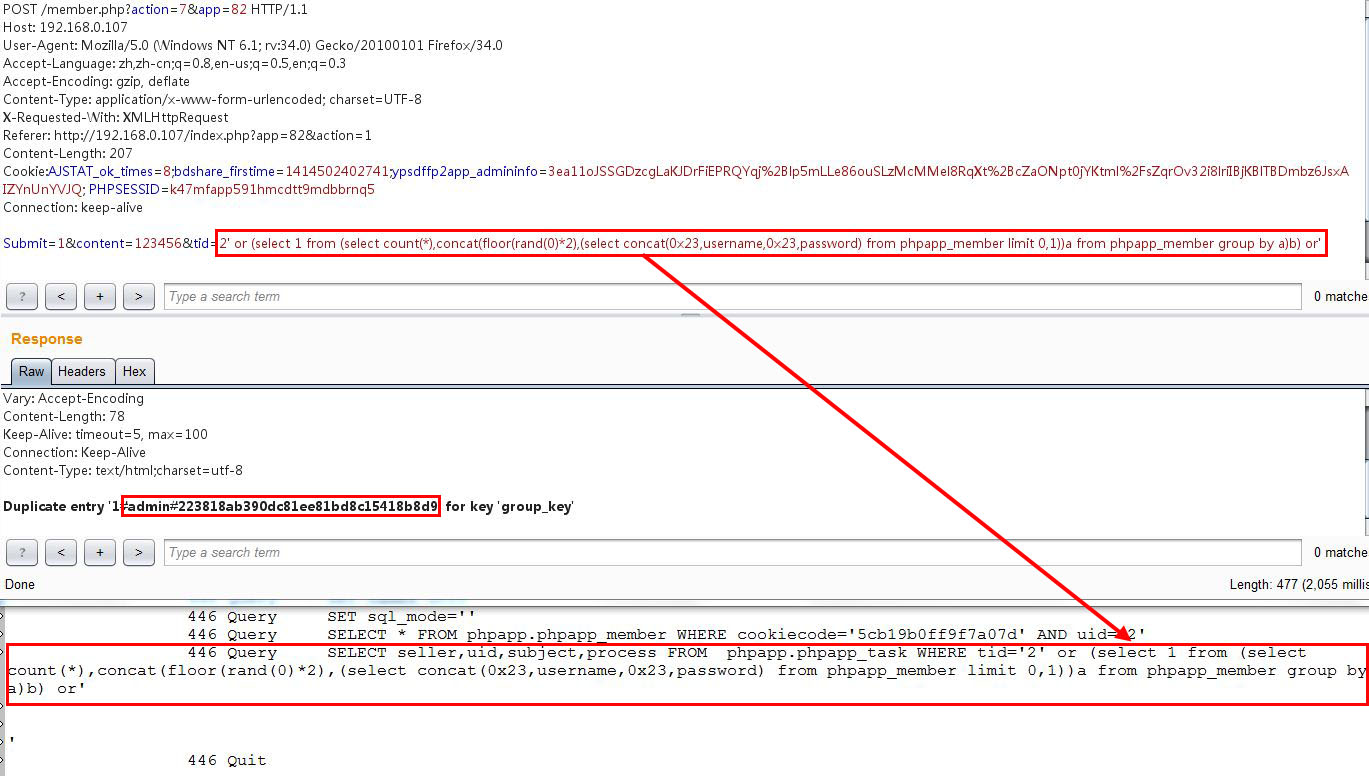Screen dimensions: 1369x776
Task: Switch to the Raw response tab
Action: click(x=32, y=371)
